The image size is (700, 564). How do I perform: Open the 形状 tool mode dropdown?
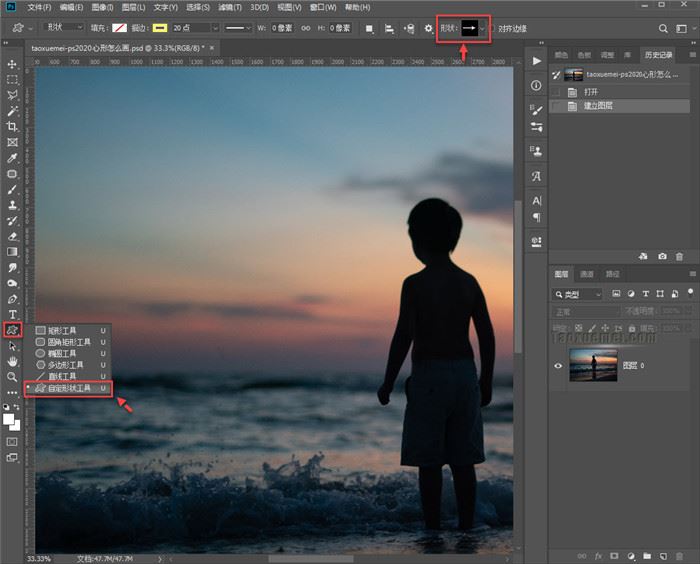[63, 28]
